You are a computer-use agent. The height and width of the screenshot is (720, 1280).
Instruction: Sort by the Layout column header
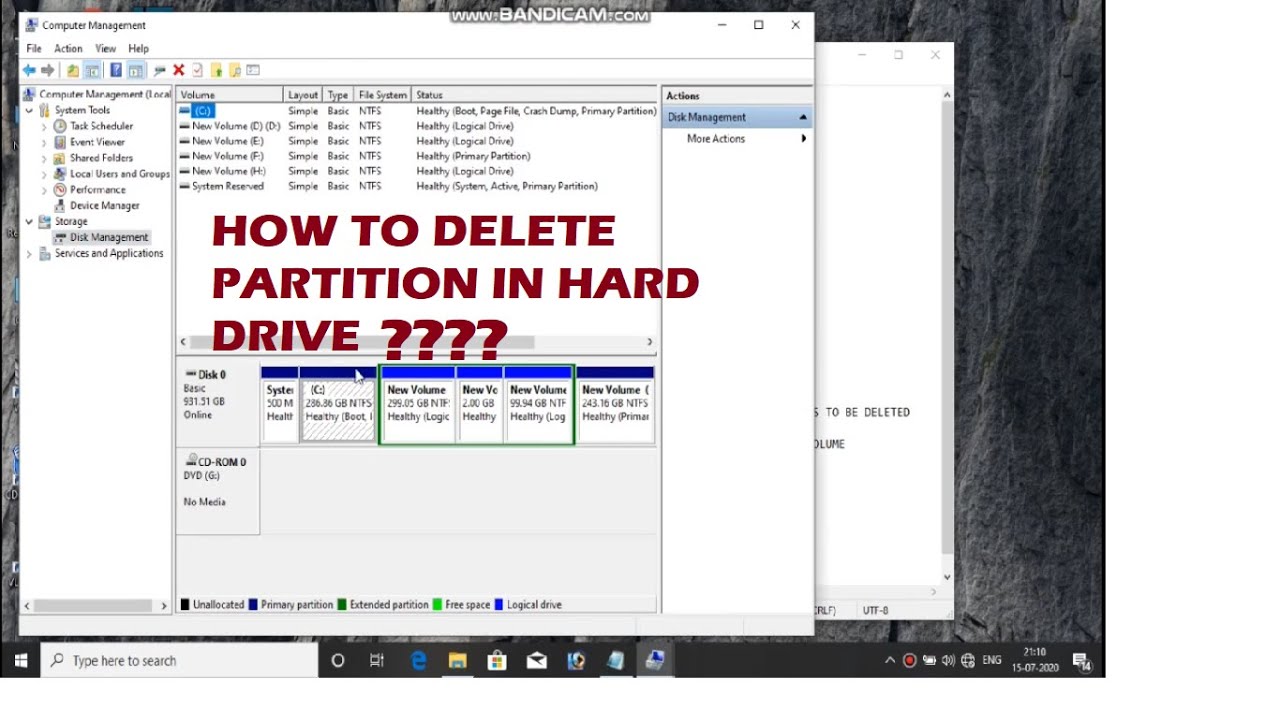pyautogui.click(x=304, y=95)
